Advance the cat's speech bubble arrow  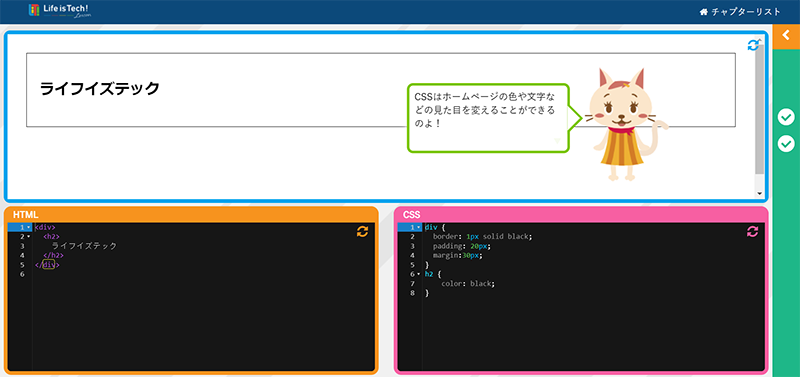557,140
